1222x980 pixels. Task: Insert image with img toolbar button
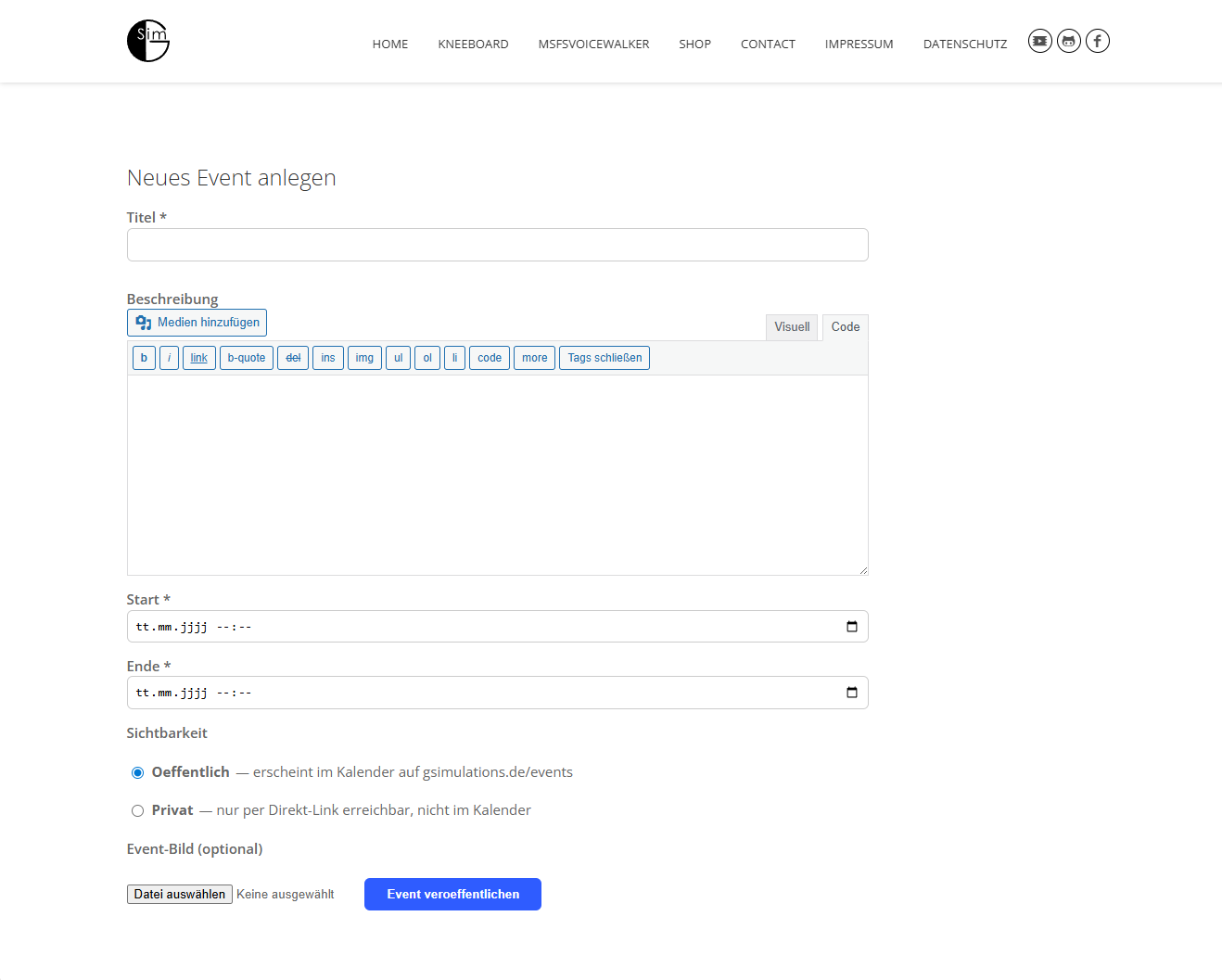[x=364, y=358]
